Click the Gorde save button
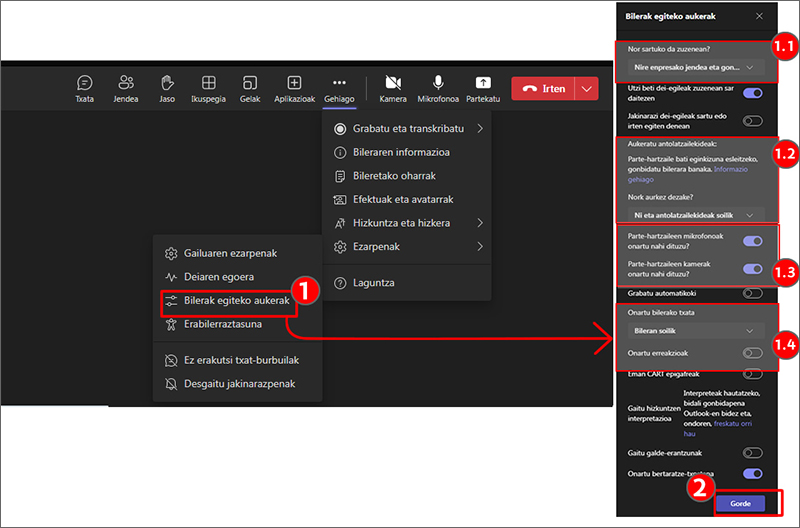800x528 pixels. click(741, 504)
